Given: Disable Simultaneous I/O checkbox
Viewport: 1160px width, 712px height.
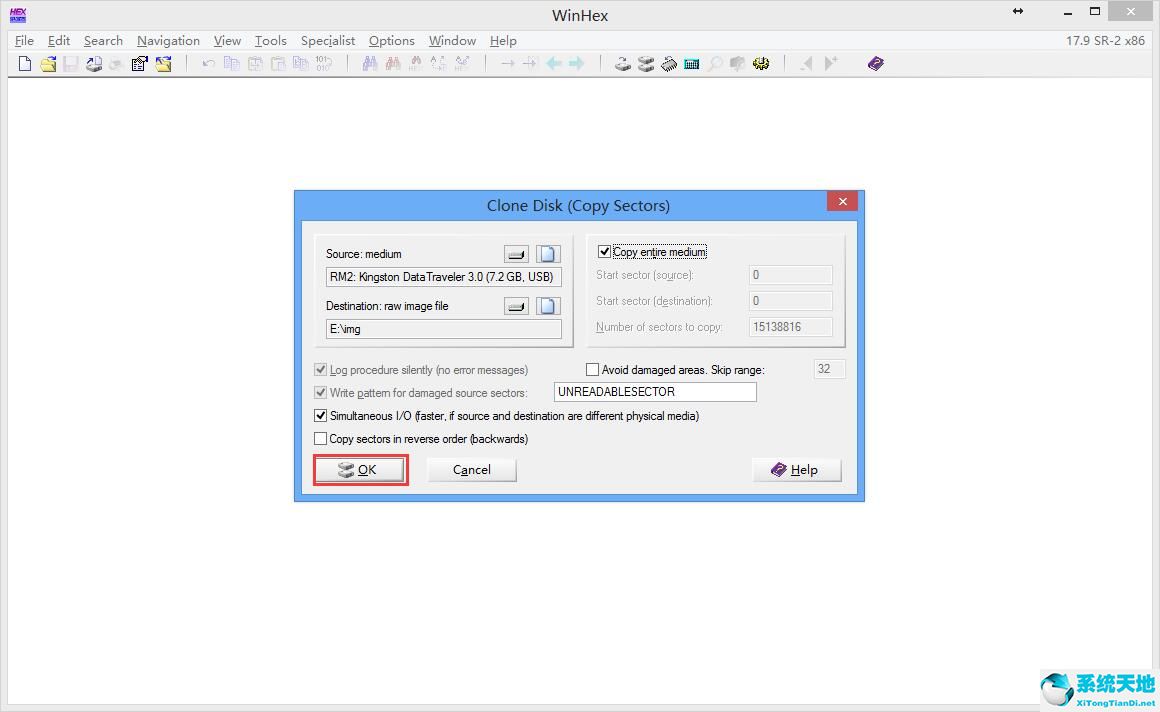Looking at the screenshot, I should point(321,416).
